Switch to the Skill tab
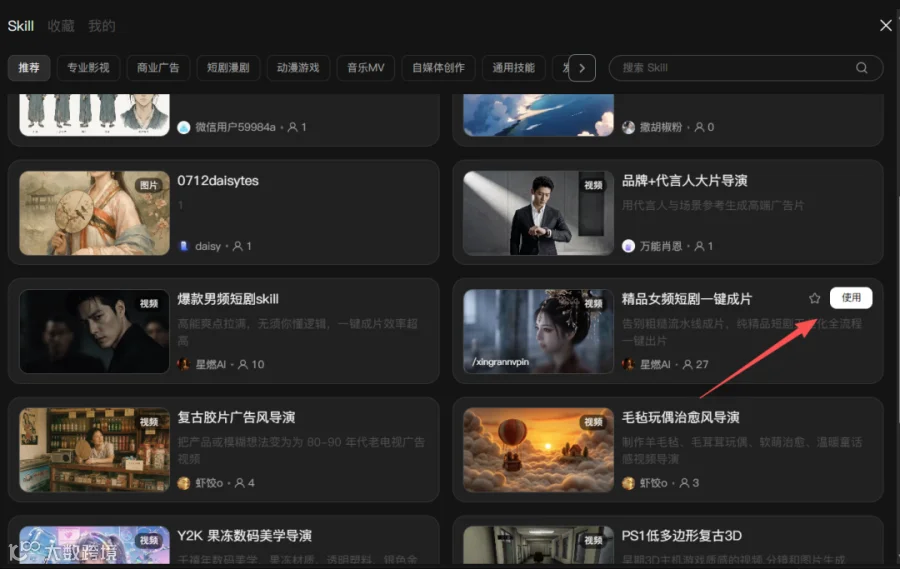The width and height of the screenshot is (900, 569). click(21, 26)
